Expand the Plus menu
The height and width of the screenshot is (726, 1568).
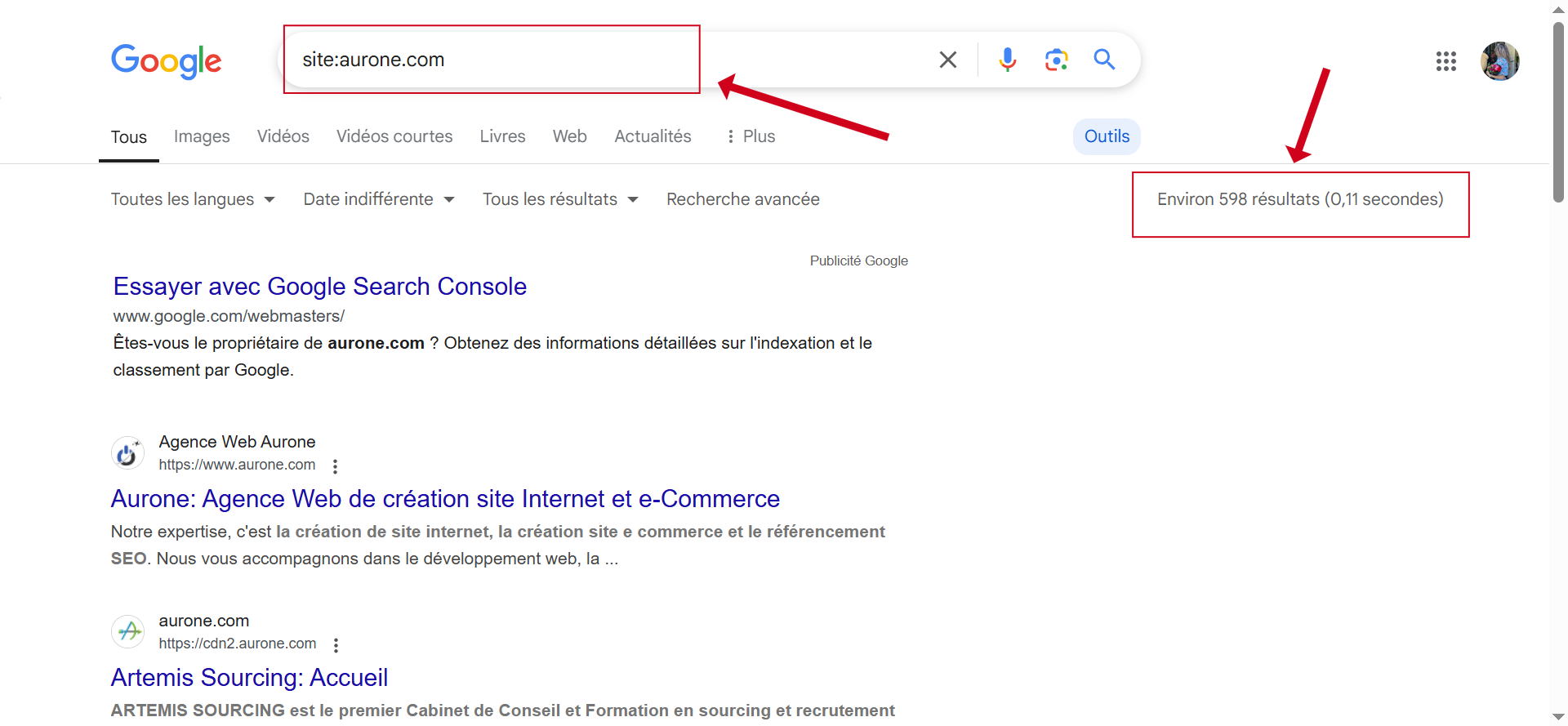pos(751,136)
